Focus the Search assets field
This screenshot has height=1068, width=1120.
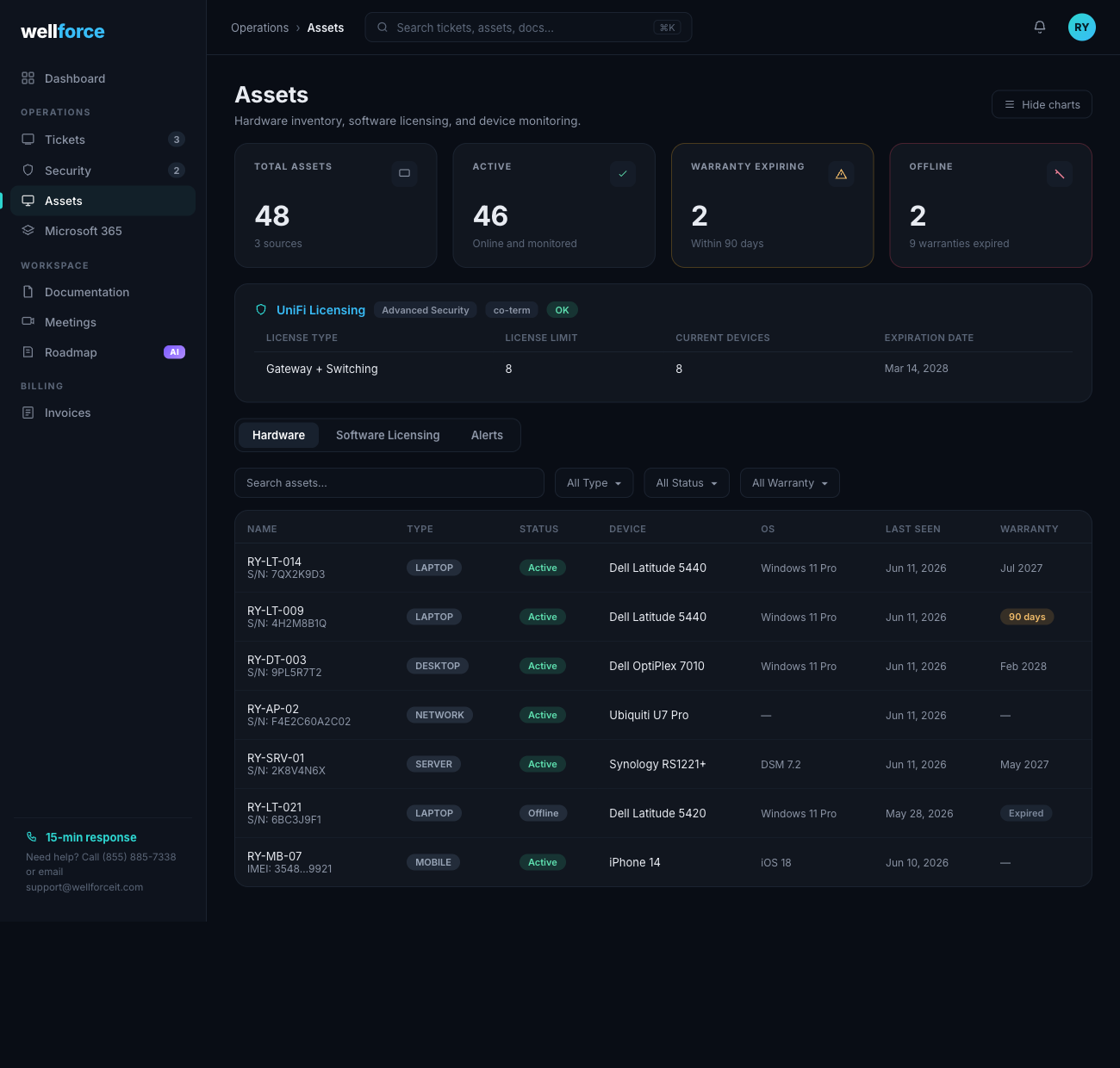tap(389, 483)
